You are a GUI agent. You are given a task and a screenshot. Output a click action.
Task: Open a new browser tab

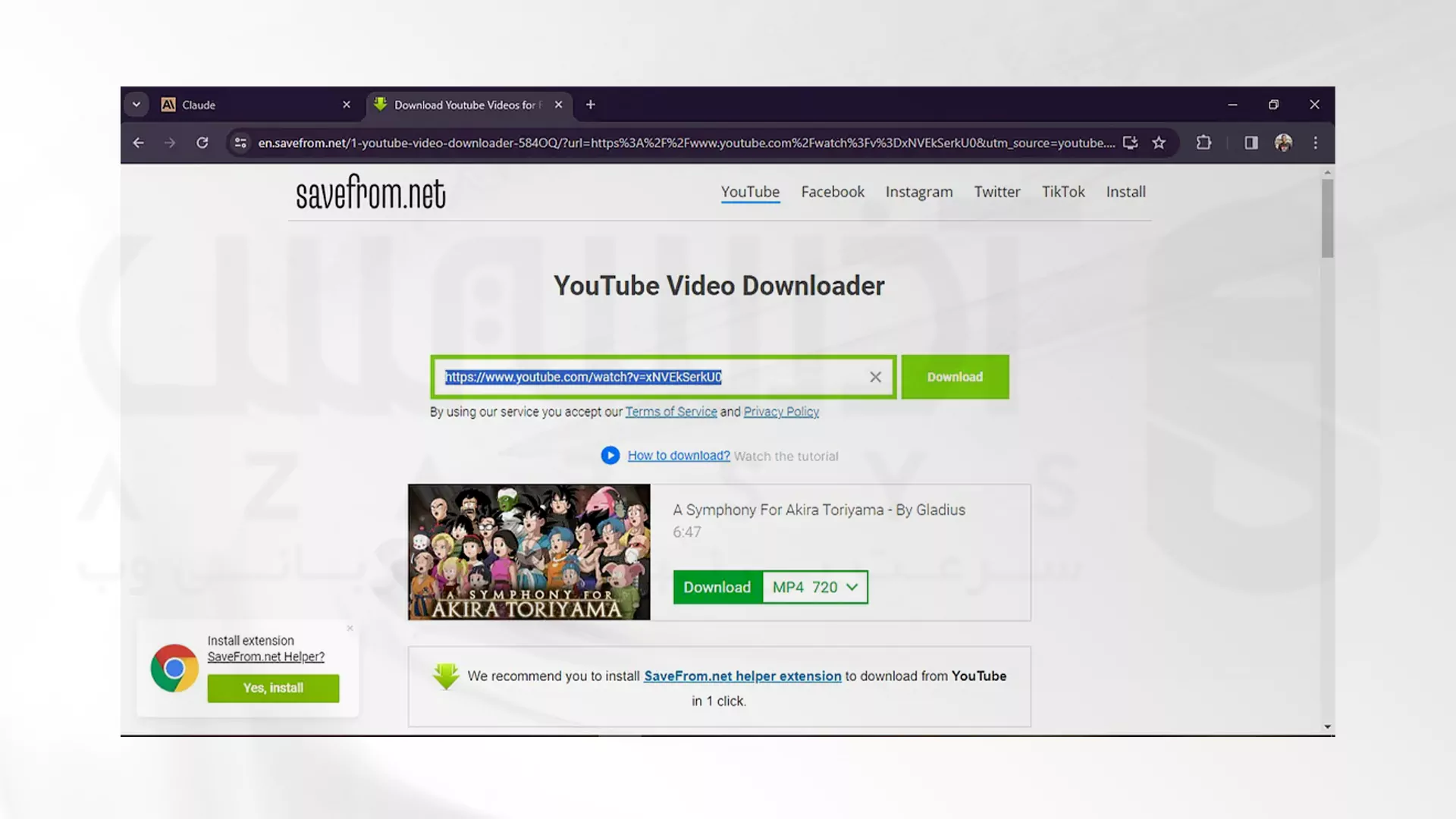click(591, 105)
